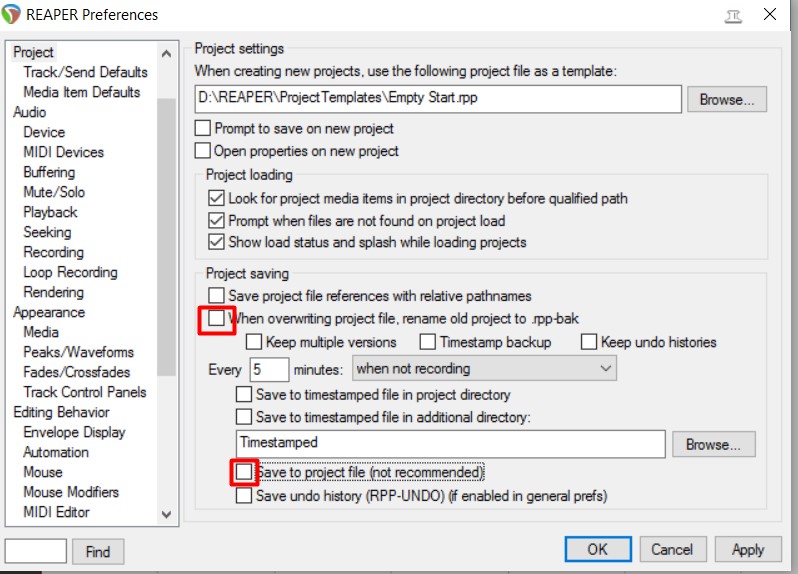This screenshot has width=798, height=574.
Task: Click the Apply button
Action: pyautogui.click(x=748, y=549)
